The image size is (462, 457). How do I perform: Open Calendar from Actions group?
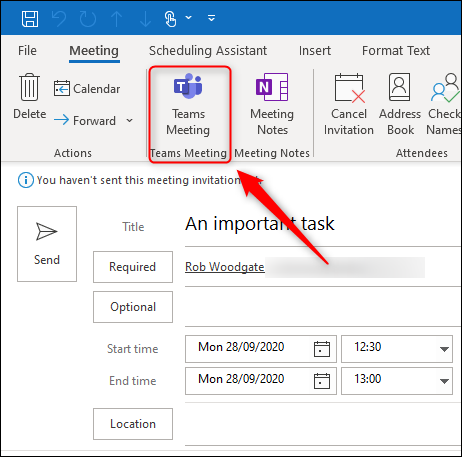pyautogui.click(x=87, y=89)
